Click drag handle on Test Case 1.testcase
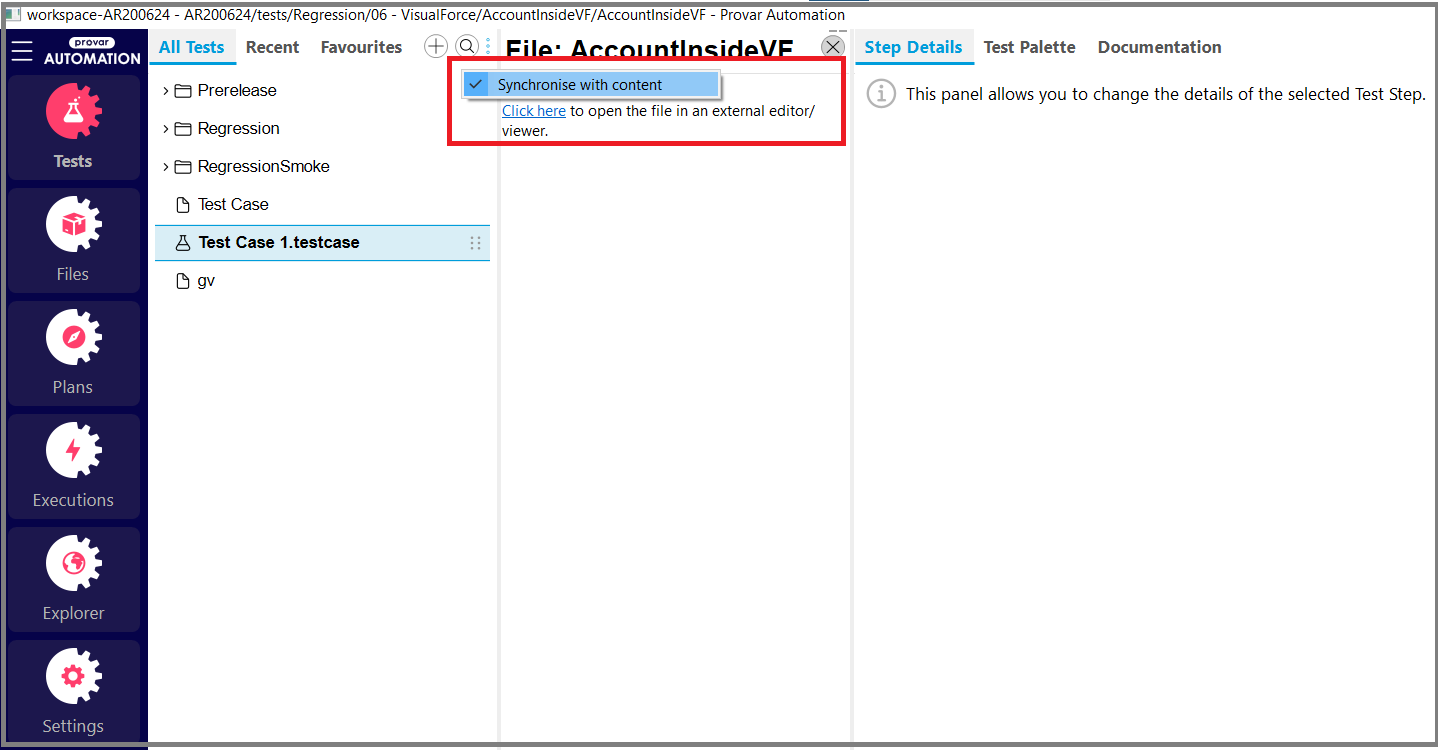The width and height of the screenshot is (1438, 750). click(x=475, y=243)
